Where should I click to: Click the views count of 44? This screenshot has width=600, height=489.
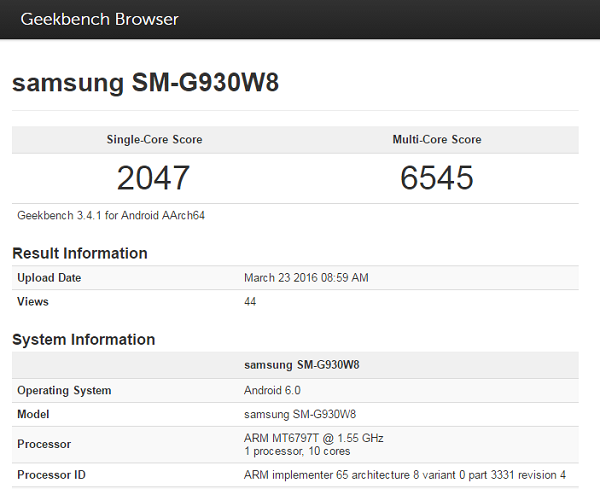pyautogui.click(x=250, y=302)
